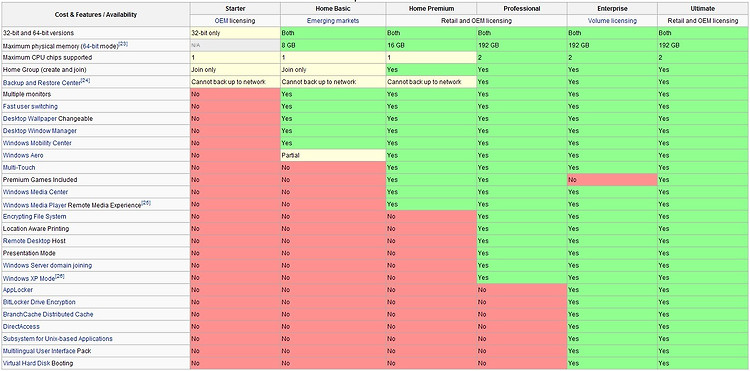Open the Windows XP Mode link
Viewport: 750px width, 371px height.
pos(29,278)
